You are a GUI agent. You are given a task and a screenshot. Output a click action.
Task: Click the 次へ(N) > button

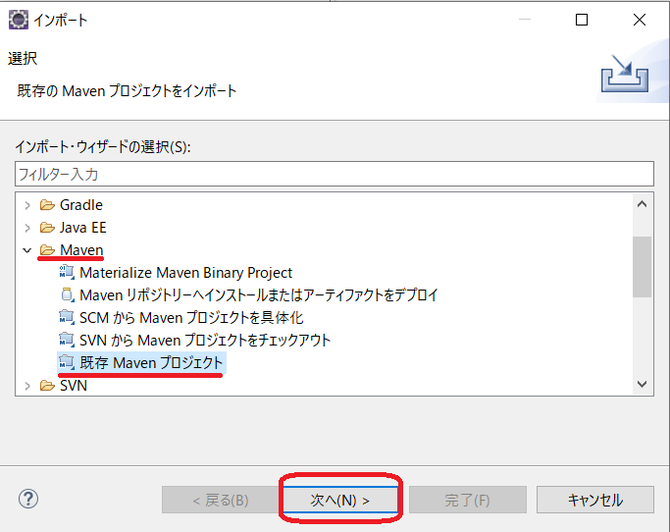(340, 500)
